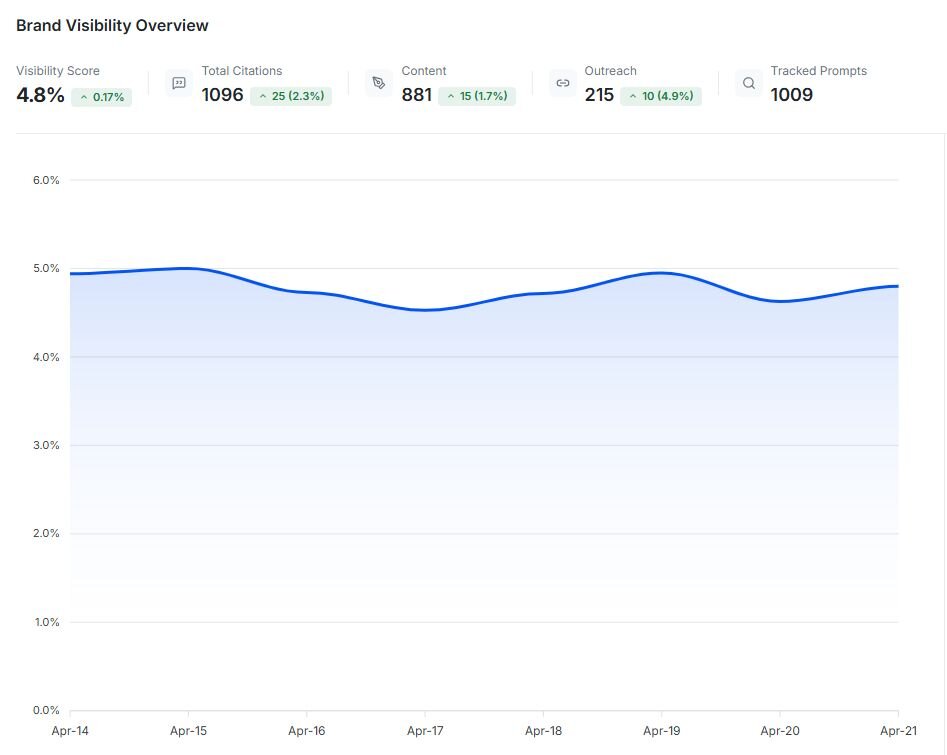Click the Apr-17 date on the x-axis
This screenshot has height=755, width=947.
point(425,731)
